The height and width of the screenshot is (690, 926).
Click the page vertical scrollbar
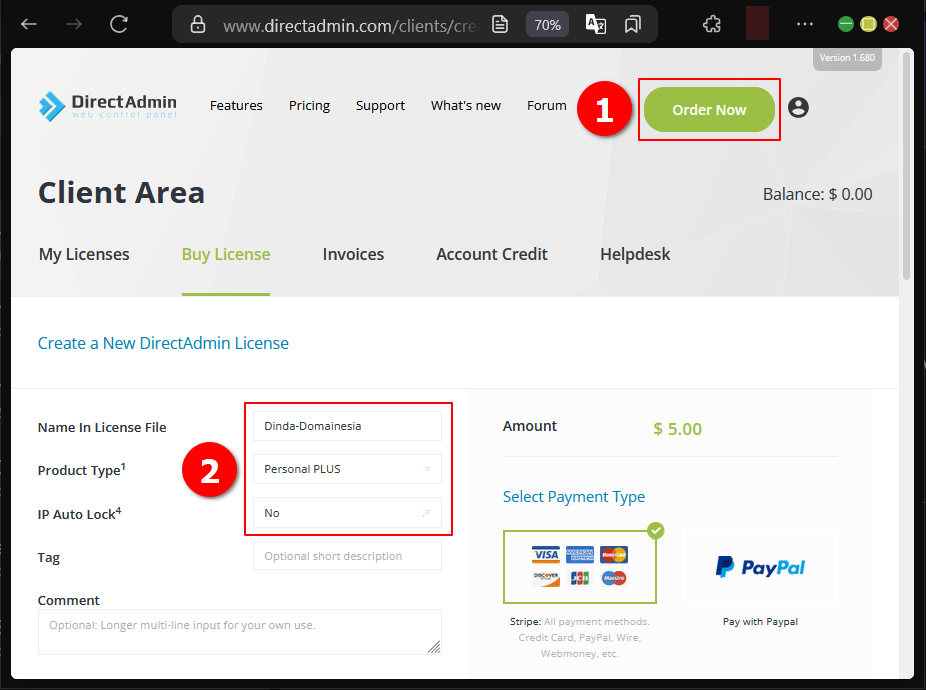click(907, 165)
